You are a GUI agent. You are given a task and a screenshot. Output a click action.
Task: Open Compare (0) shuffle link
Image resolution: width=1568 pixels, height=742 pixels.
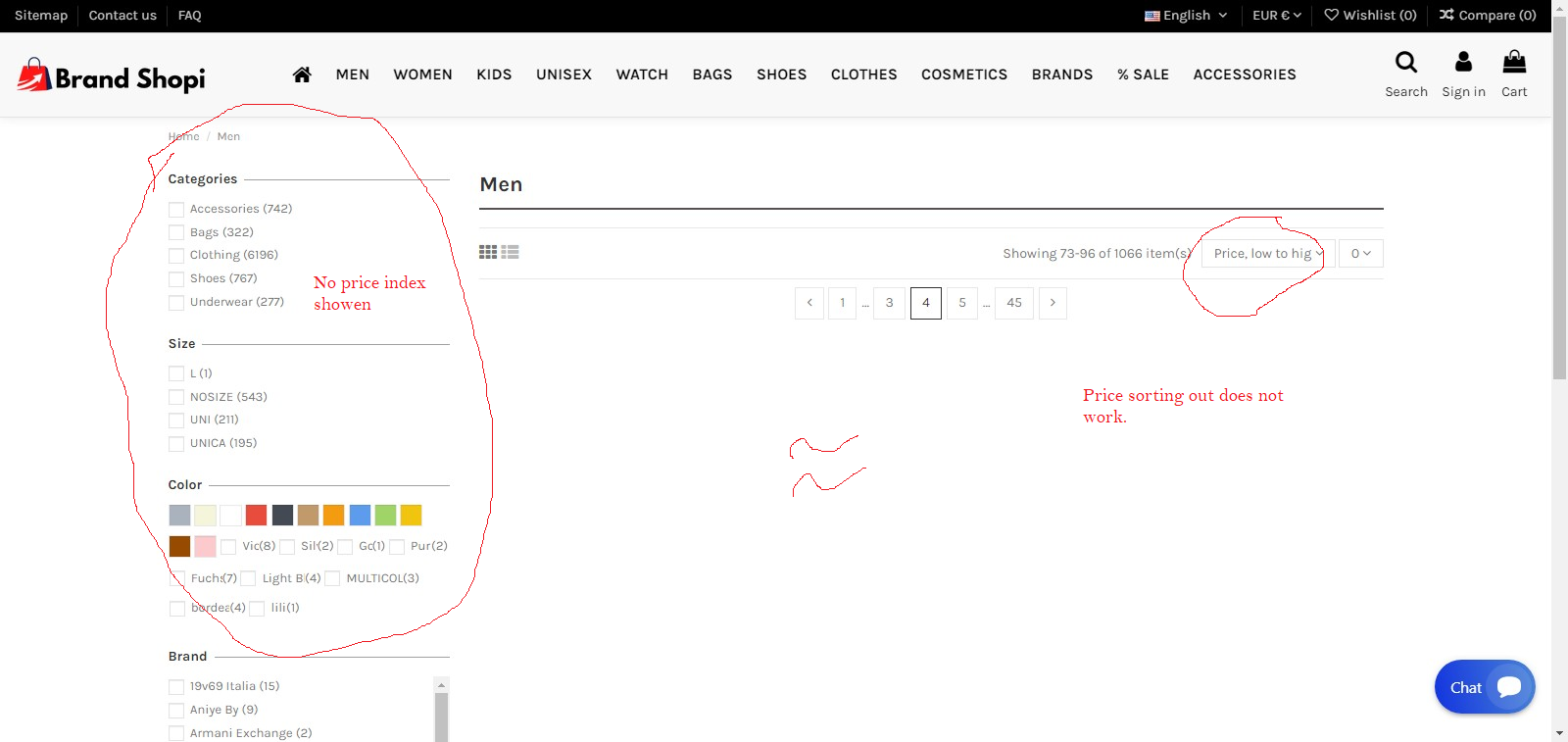pyautogui.click(x=1488, y=15)
